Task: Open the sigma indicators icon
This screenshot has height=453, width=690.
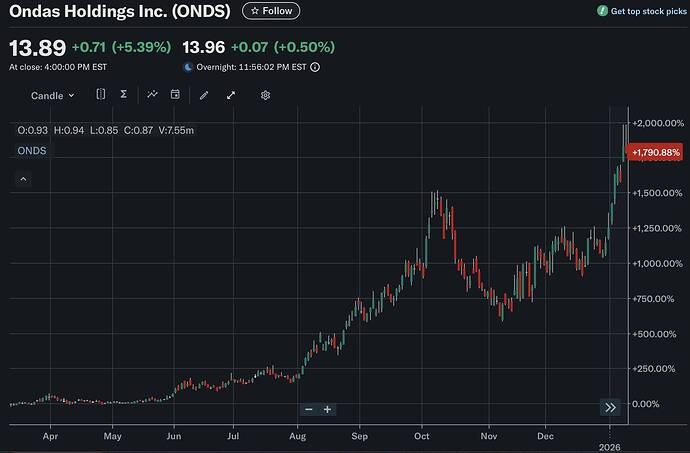Action: pos(123,95)
